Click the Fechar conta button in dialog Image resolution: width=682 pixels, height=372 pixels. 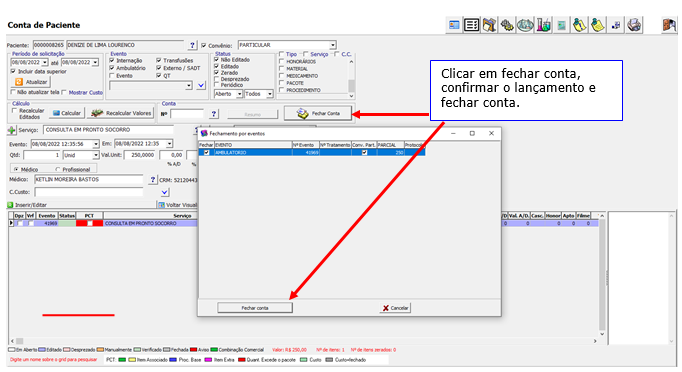tap(255, 308)
